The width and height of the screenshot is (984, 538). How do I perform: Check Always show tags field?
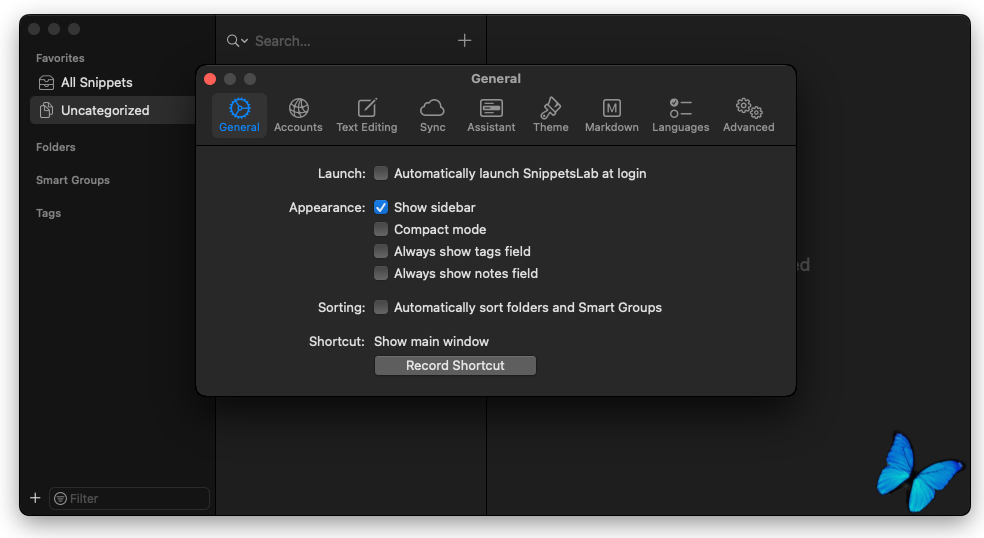381,251
